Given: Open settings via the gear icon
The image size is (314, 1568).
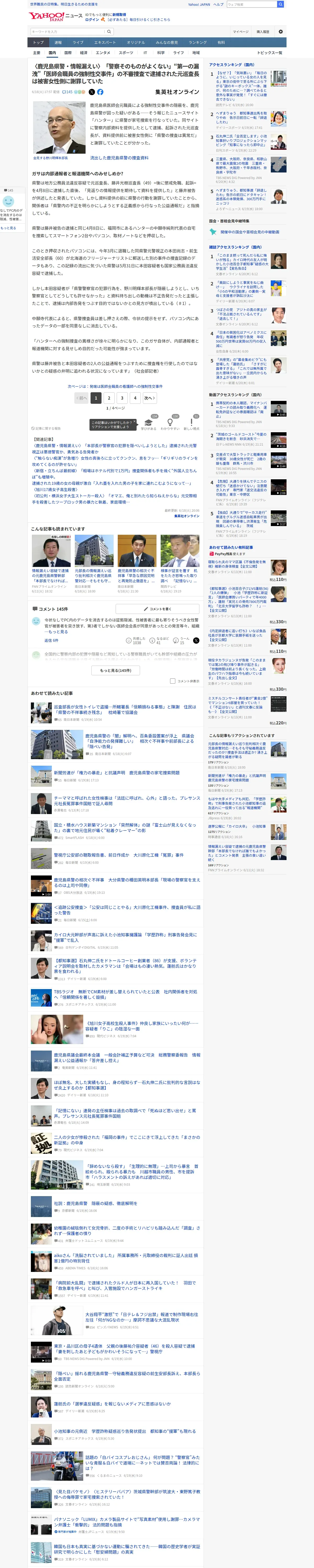Looking at the screenshot, I should click(281, 32).
